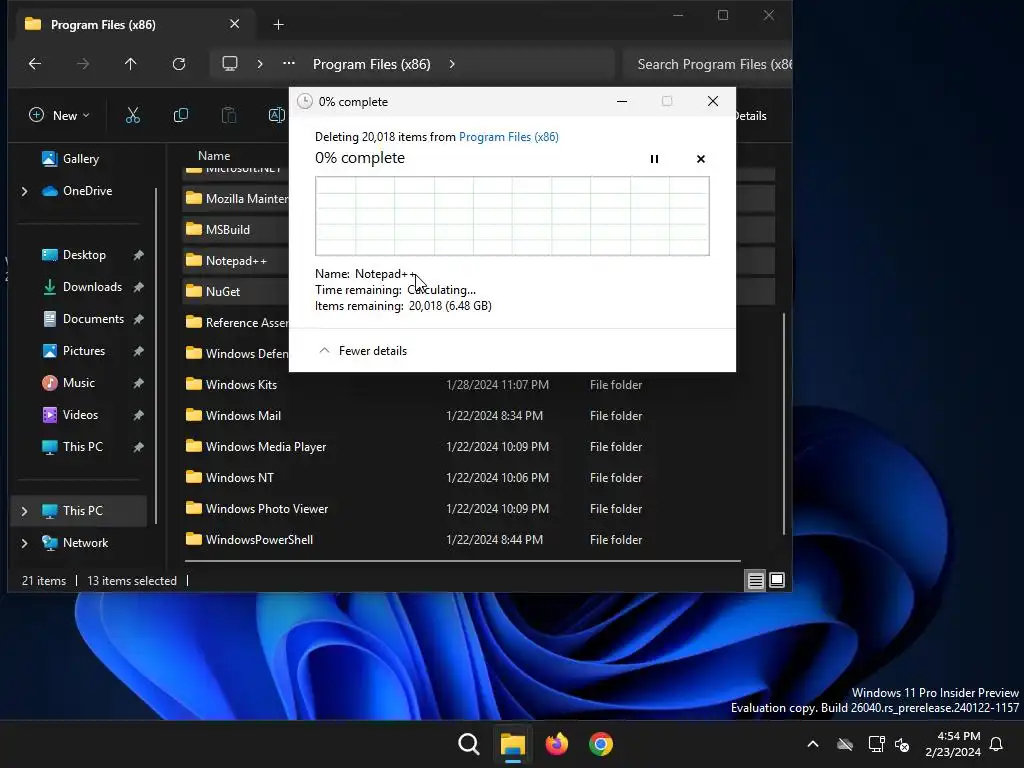Cancel the delete operation with the X beside pause
Image resolution: width=1024 pixels, height=768 pixels.
[x=701, y=159]
